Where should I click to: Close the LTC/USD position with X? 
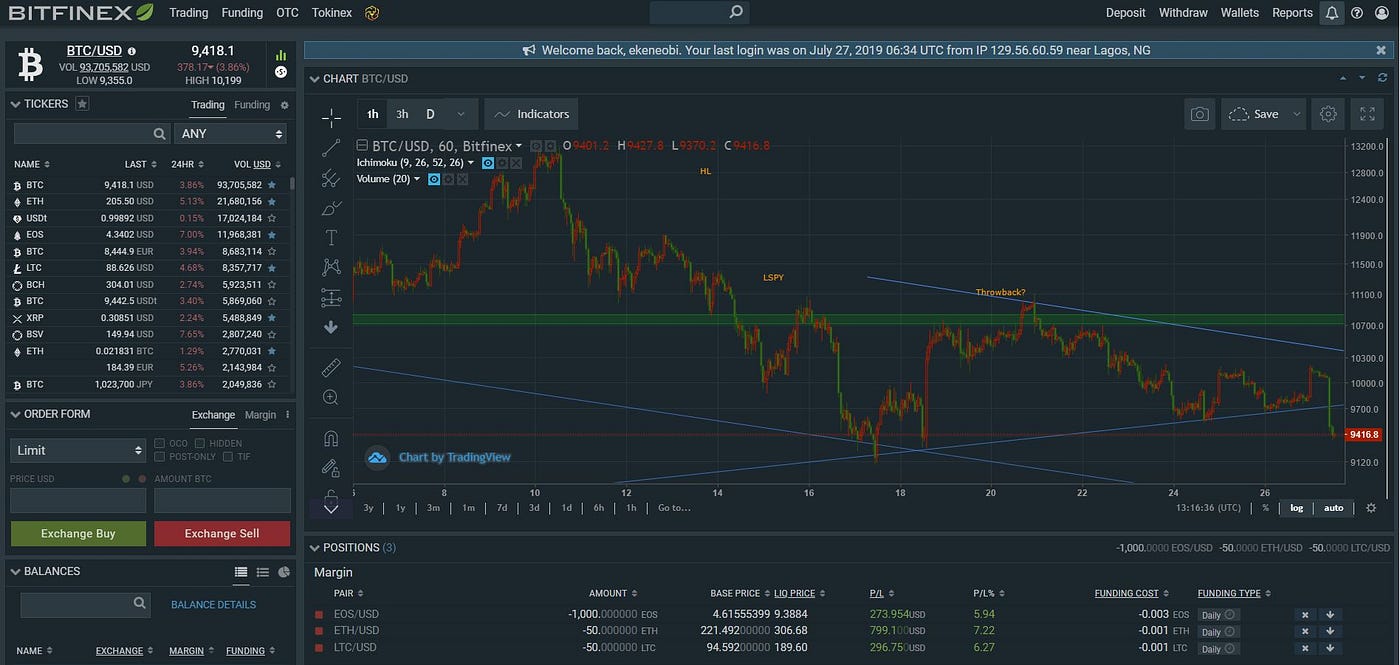tap(1304, 648)
